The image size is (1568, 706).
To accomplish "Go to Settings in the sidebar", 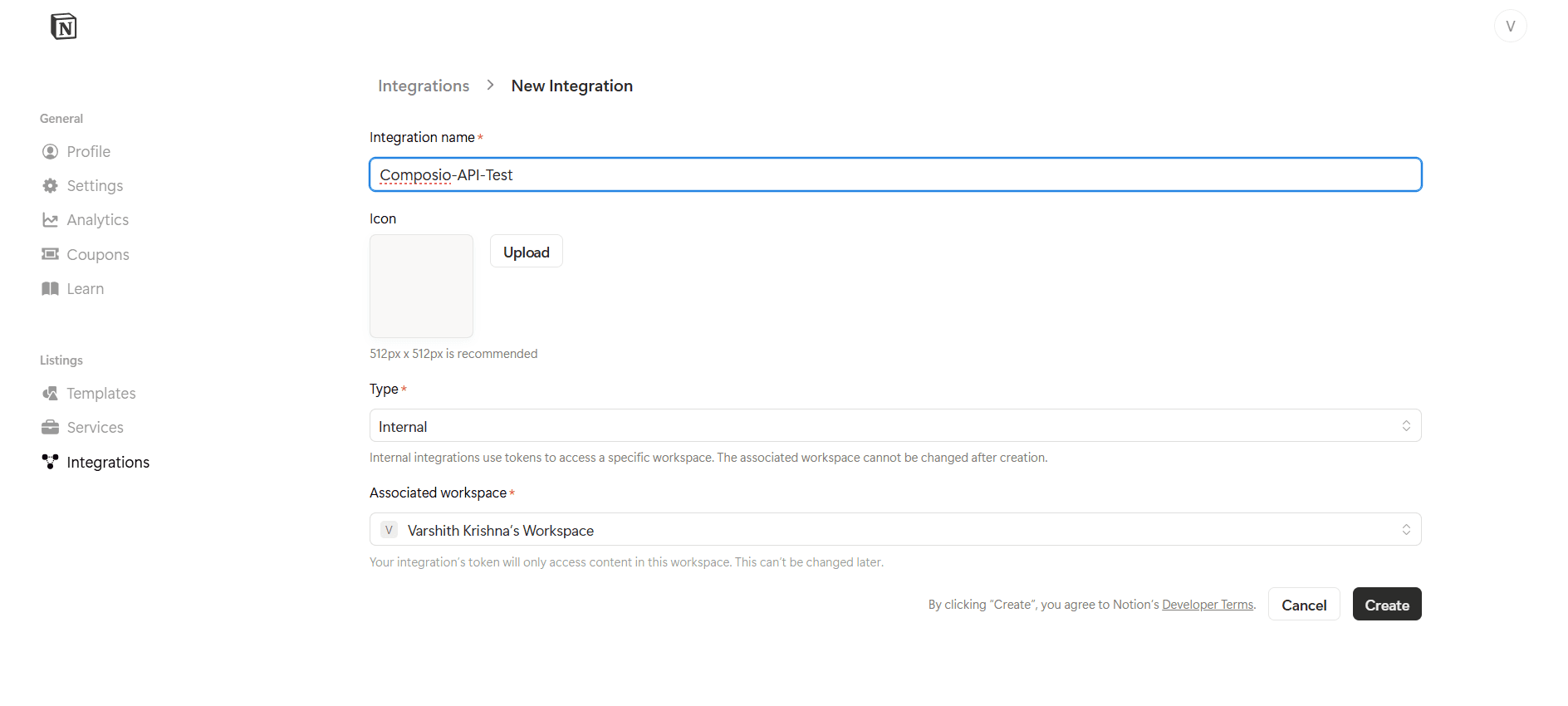I will click(x=95, y=185).
